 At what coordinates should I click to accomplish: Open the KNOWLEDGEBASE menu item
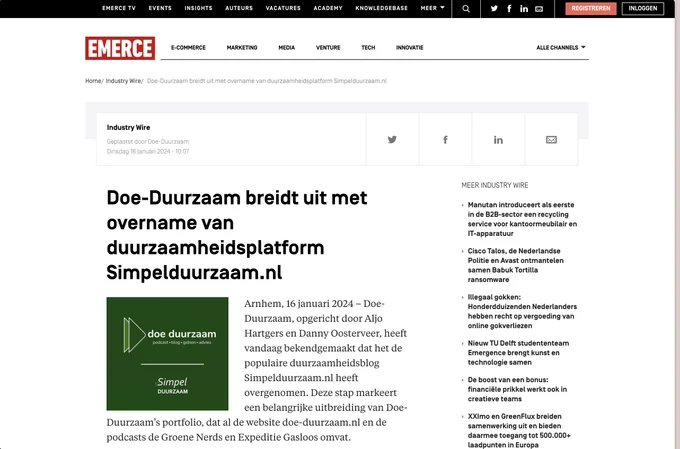point(382,8)
